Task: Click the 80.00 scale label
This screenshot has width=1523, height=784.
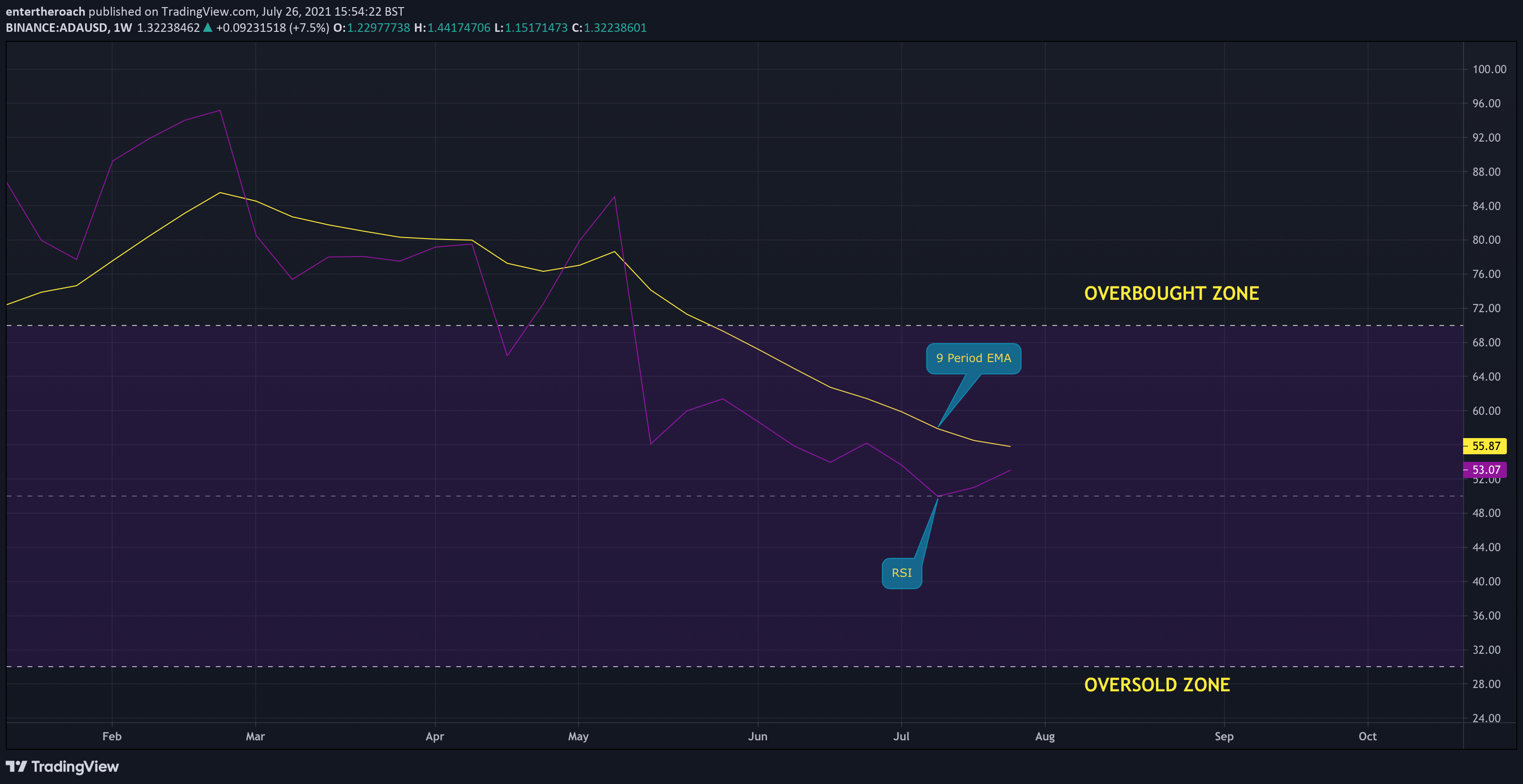Action: [1486, 240]
